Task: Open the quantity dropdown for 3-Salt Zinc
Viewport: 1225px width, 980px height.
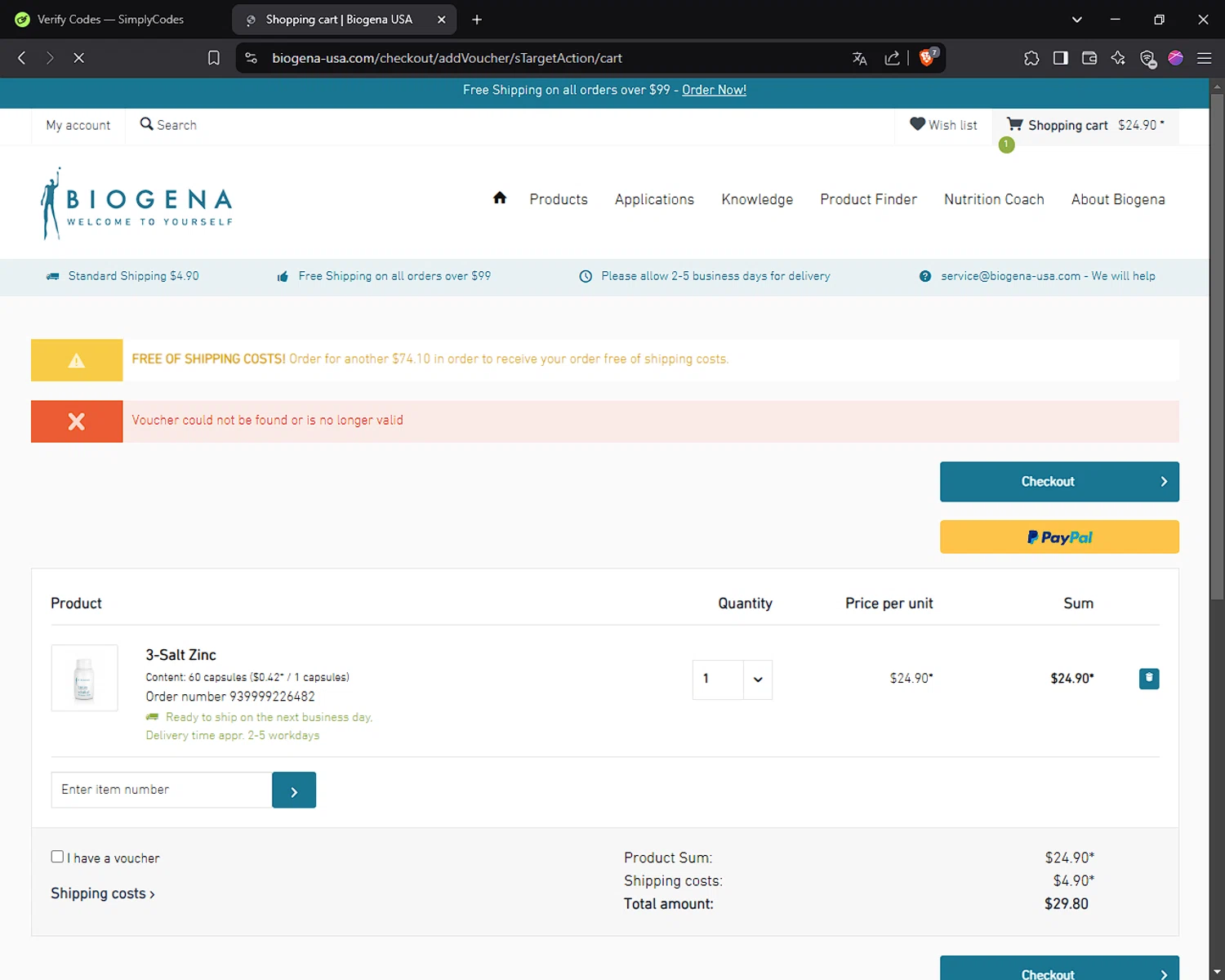Action: pos(758,679)
